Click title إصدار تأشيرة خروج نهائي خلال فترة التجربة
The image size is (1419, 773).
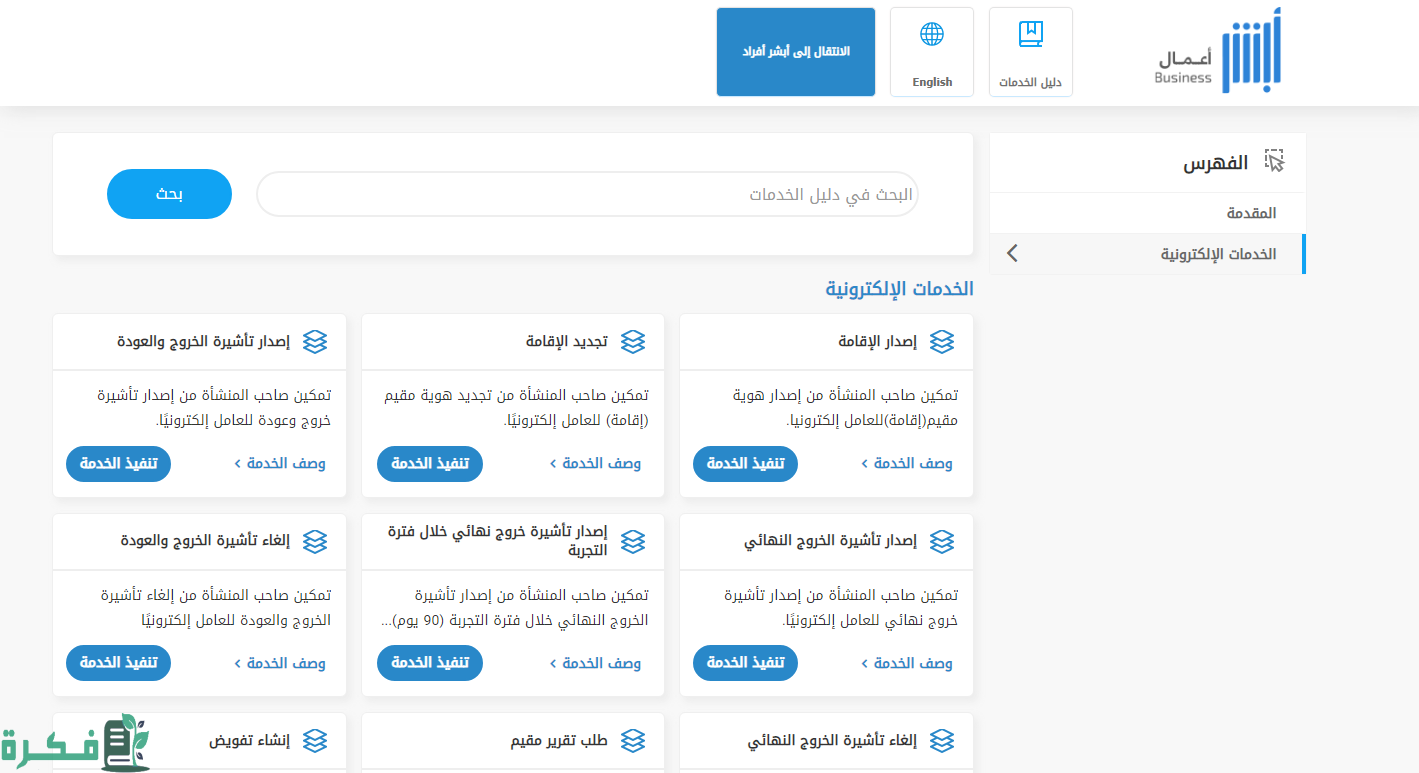click(498, 541)
